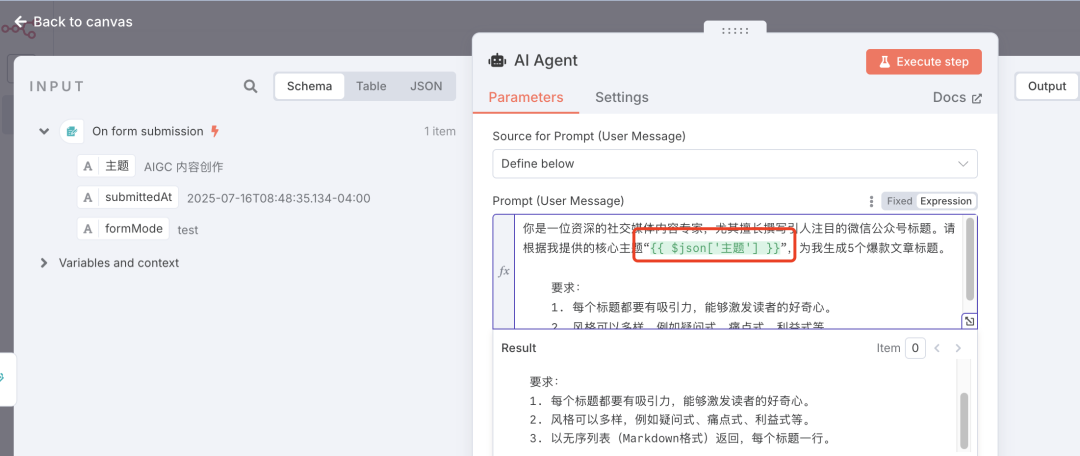Click the string type icon next to submittedAt
Image resolution: width=1080 pixels, height=456 pixels.
pos(87,198)
